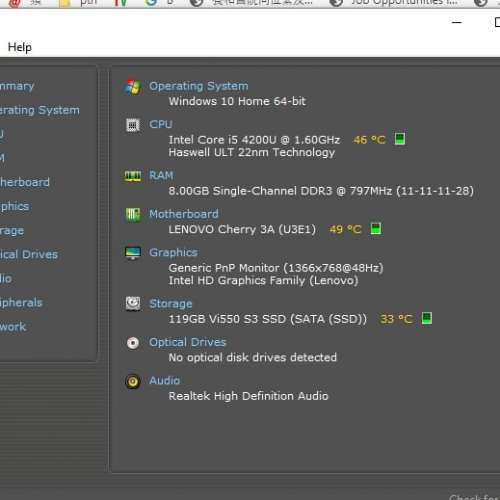The height and width of the screenshot is (500, 500).
Task: Click the storage temperature value 33 °C
Action: click(x=397, y=319)
